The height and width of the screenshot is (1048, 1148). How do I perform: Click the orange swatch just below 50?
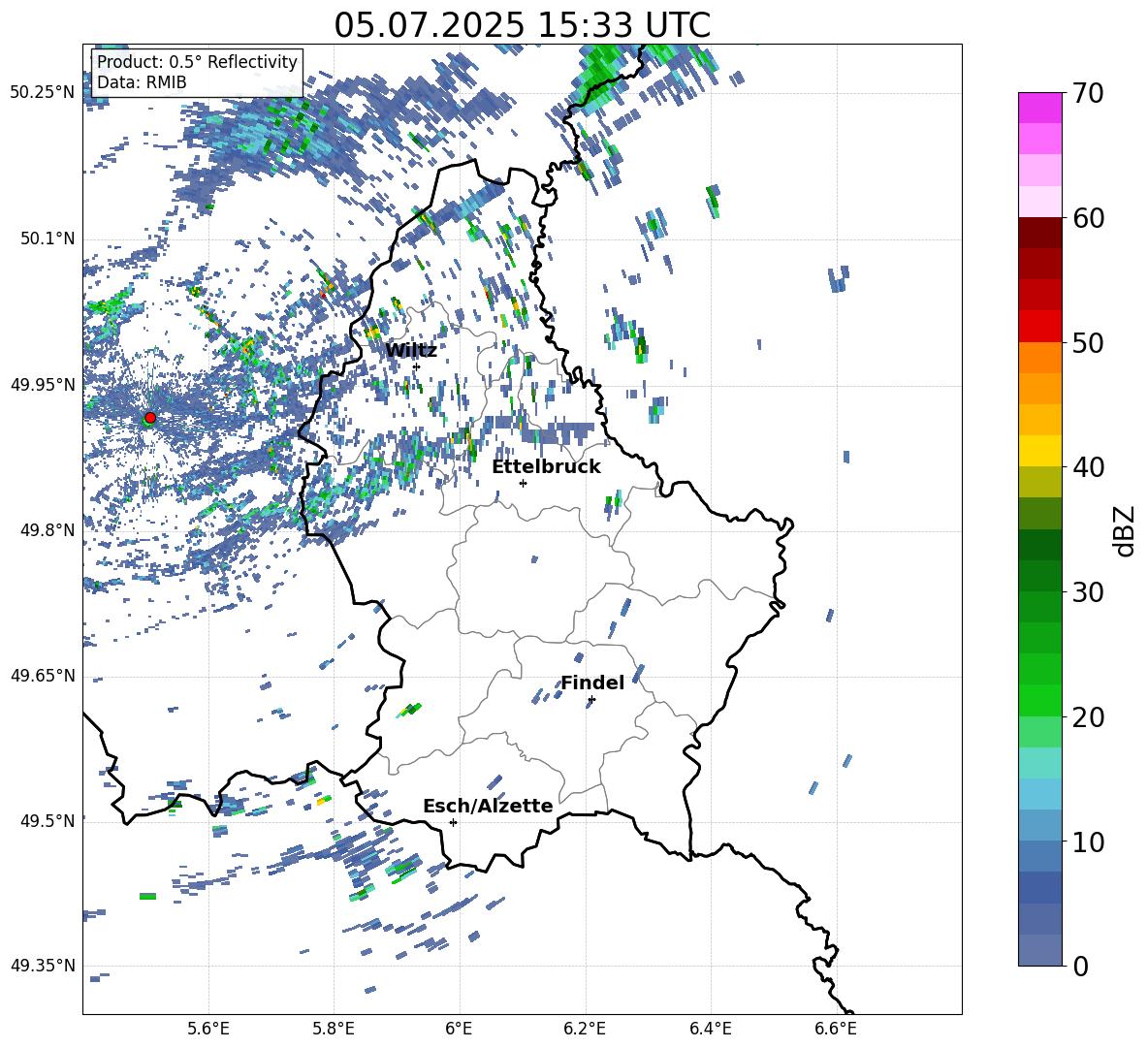click(x=1039, y=358)
